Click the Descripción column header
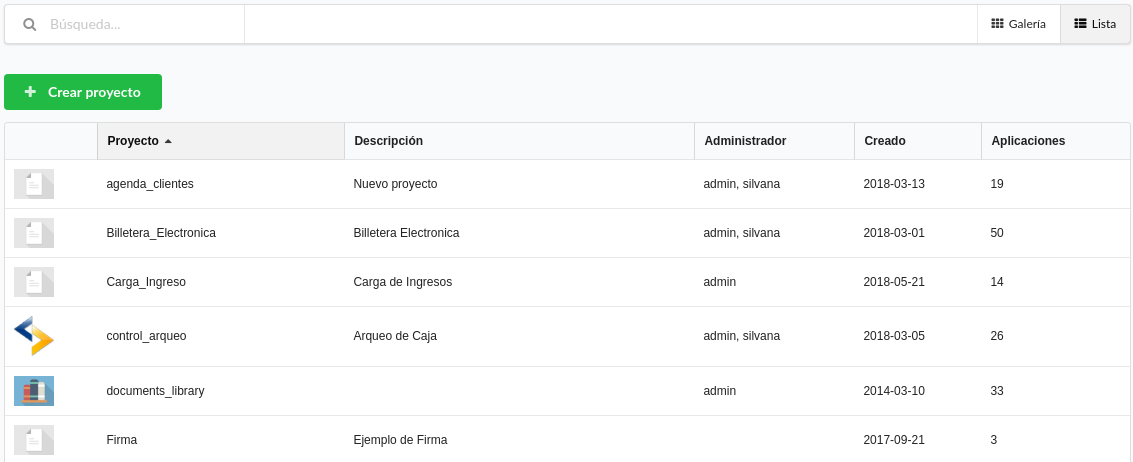The image size is (1133, 462). pos(520,141)
